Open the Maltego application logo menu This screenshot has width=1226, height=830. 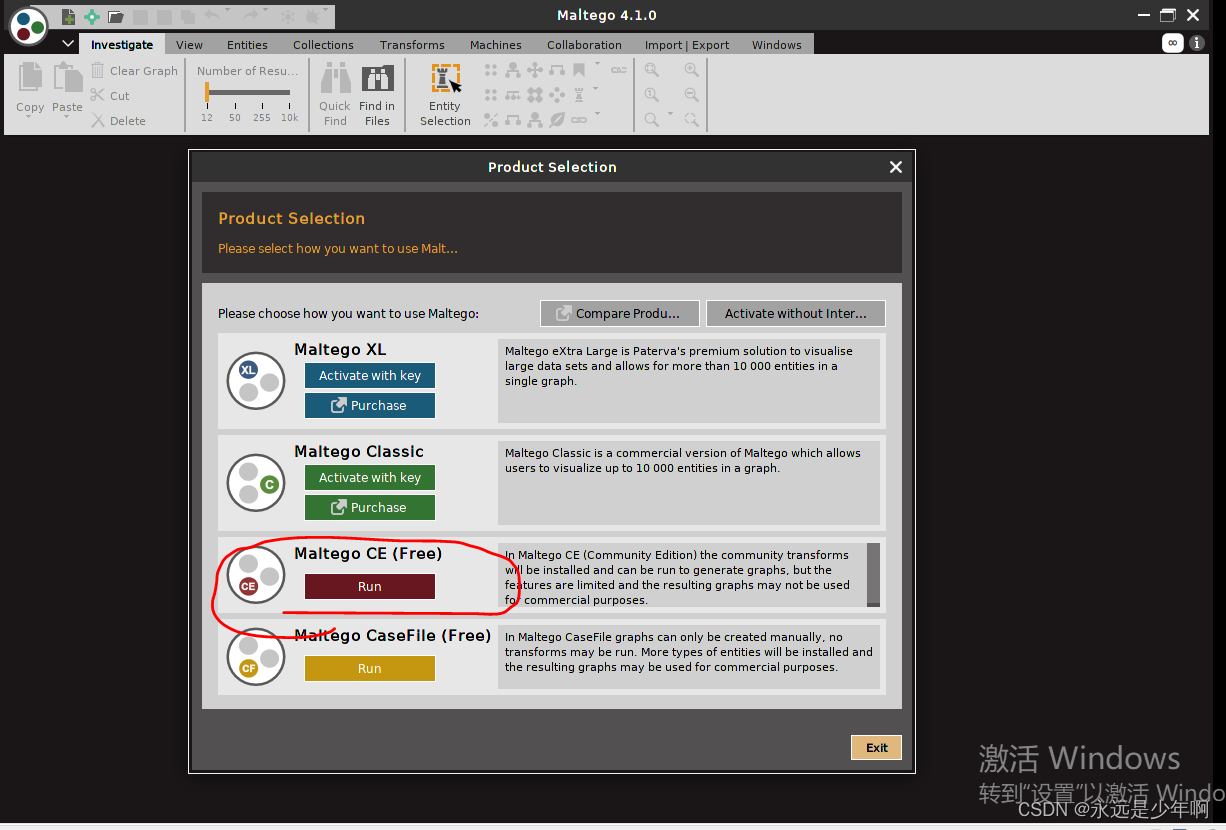pyautogui.click(x=28, y=25)
